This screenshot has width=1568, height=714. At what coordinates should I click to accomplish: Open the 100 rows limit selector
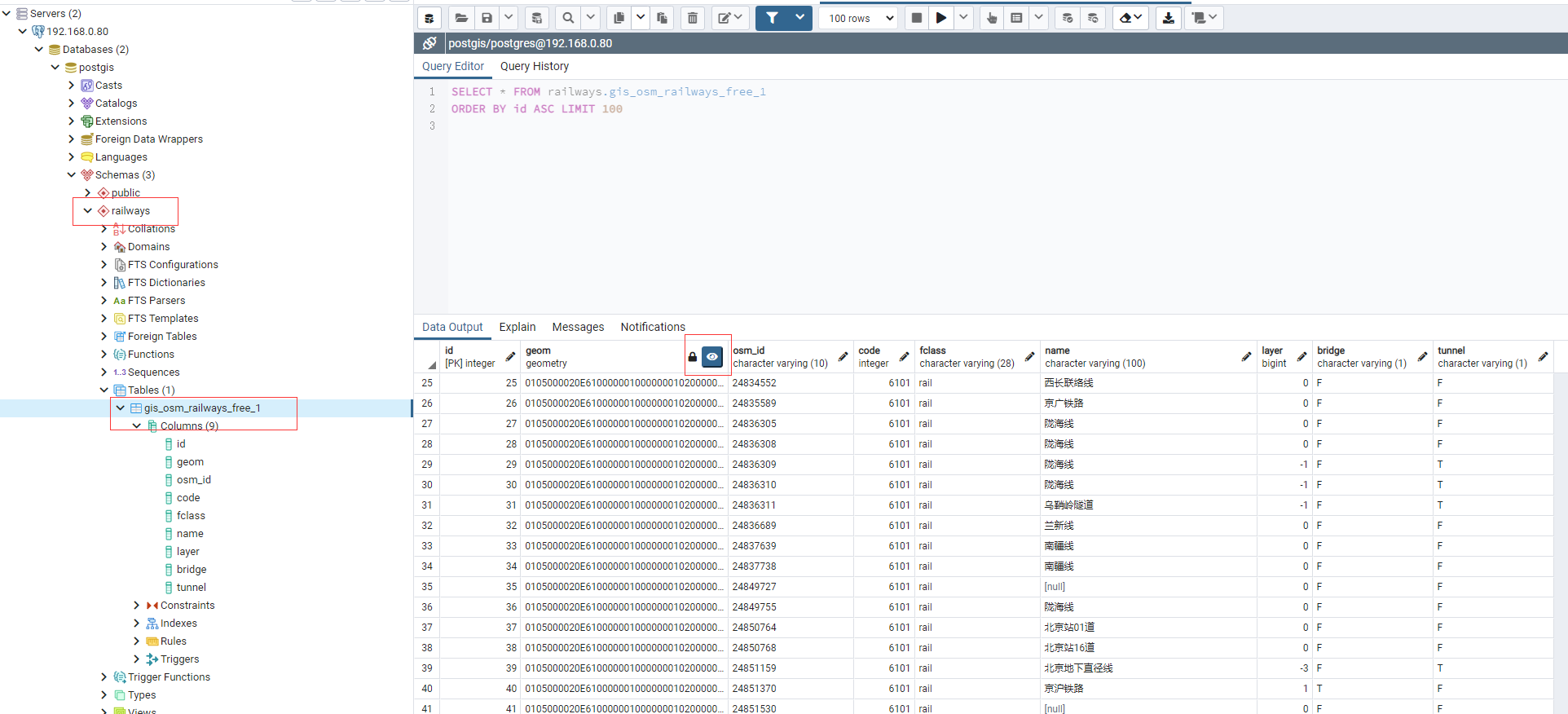pyautogui.click(x=860, y=18)
